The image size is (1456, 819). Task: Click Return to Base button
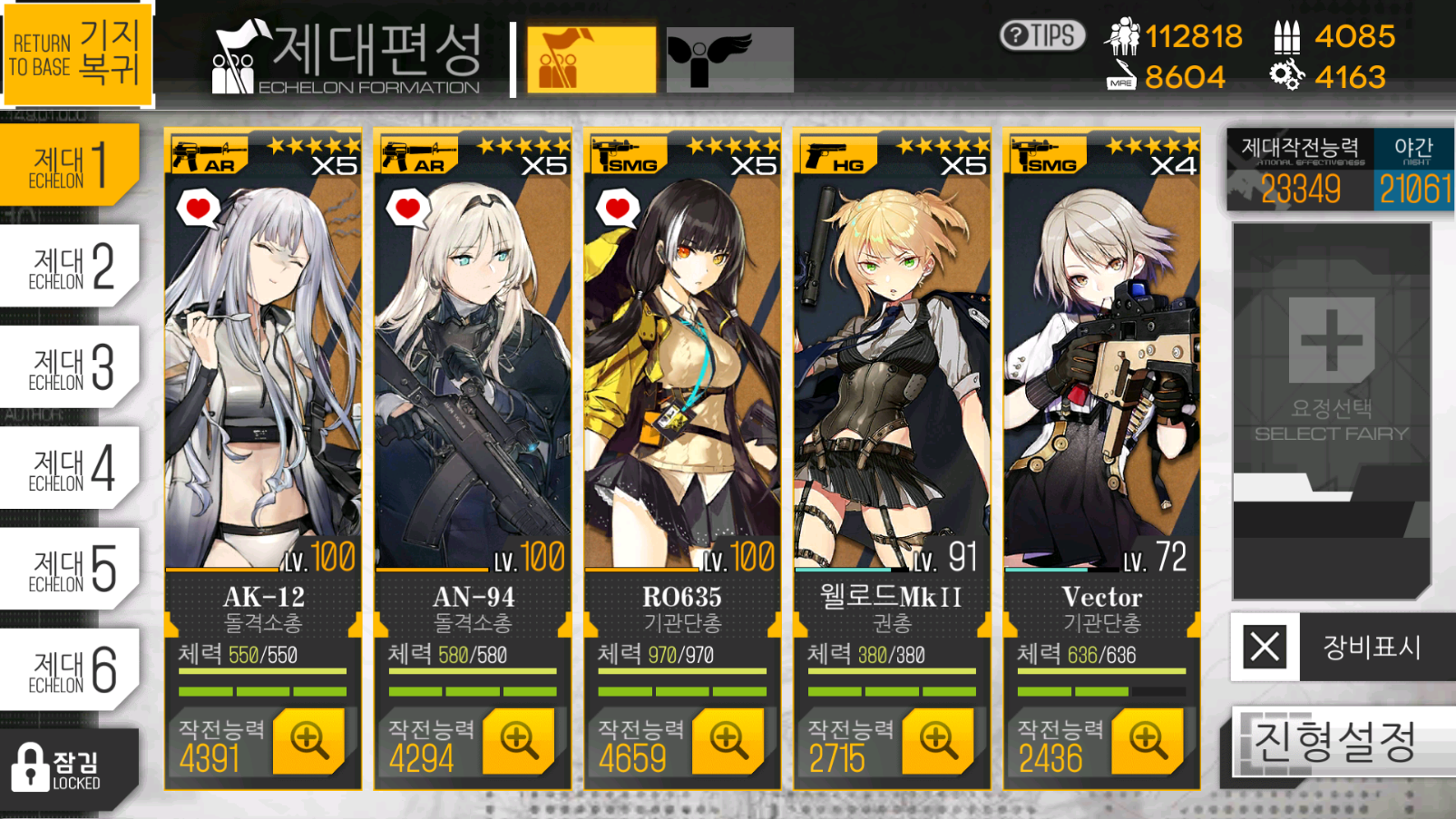(x=77, y=53)
